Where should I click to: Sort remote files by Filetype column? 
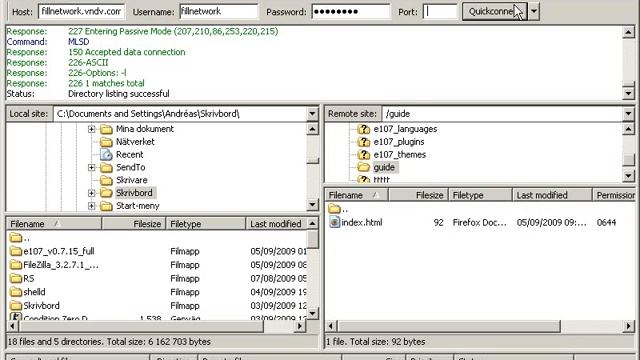click(x=480, y=195)
